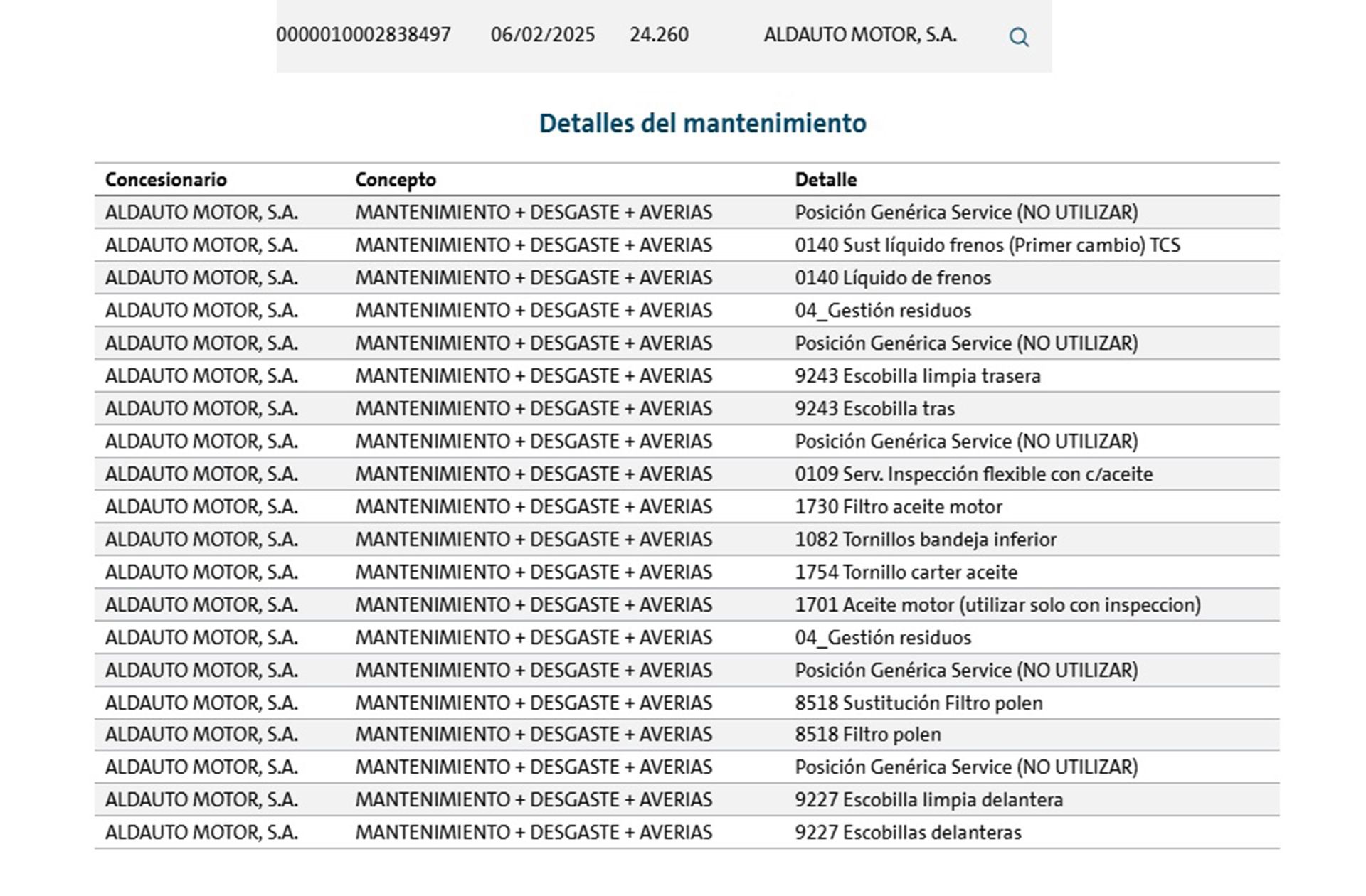Image resolution: width=1366 pixels, height=896 pixels.
Task: Click the Detalle column header
Action: pyautogui.click(x=826, y=180)
